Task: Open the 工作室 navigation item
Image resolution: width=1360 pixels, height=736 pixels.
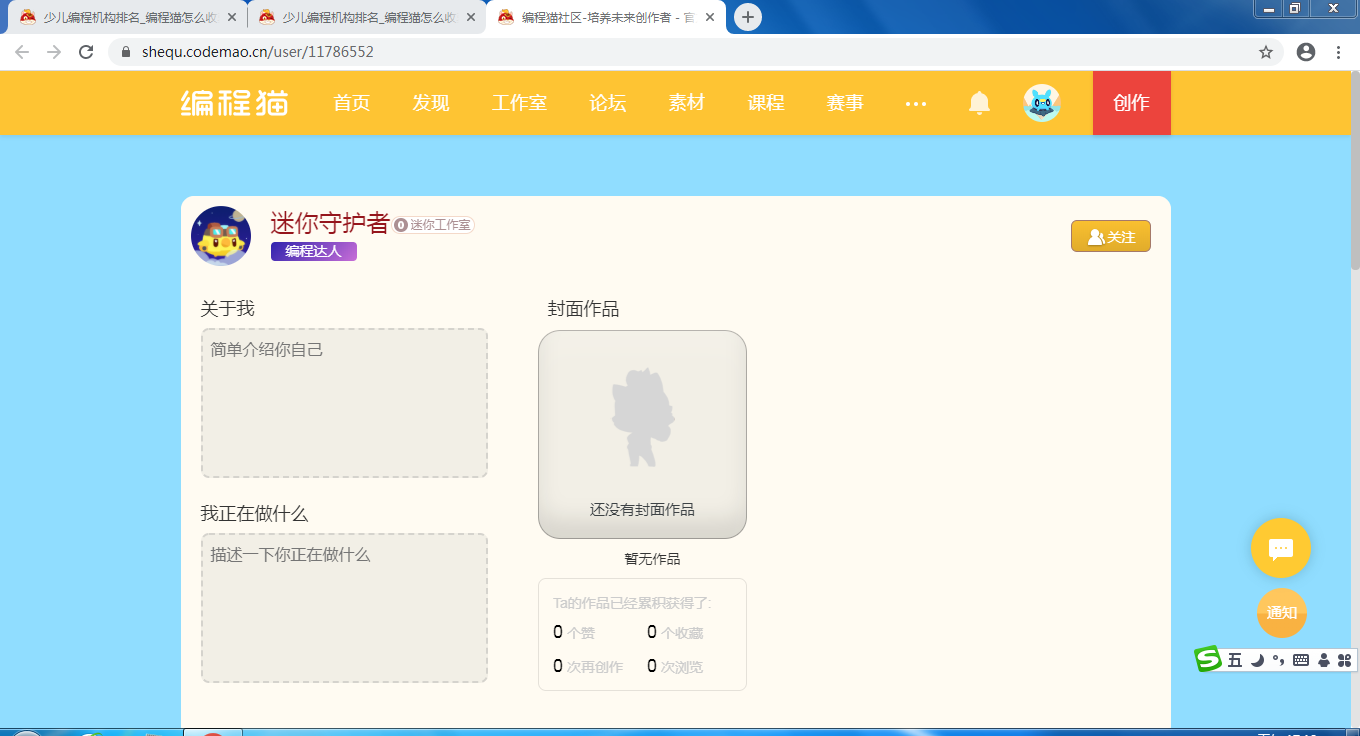Action: click(519, 103)
